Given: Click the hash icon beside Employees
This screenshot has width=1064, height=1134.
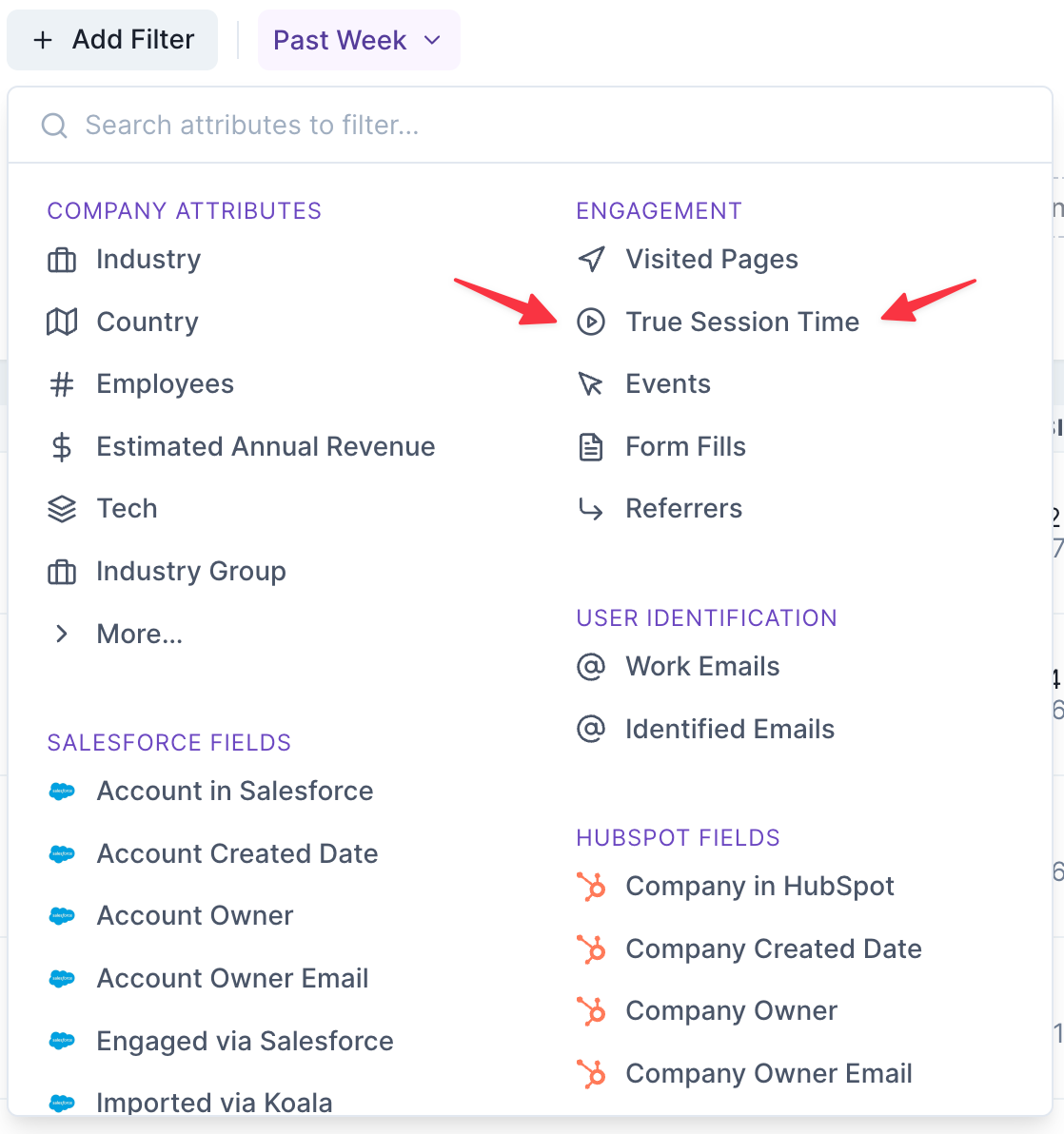Looking at the screenshot, I should 62,384.
